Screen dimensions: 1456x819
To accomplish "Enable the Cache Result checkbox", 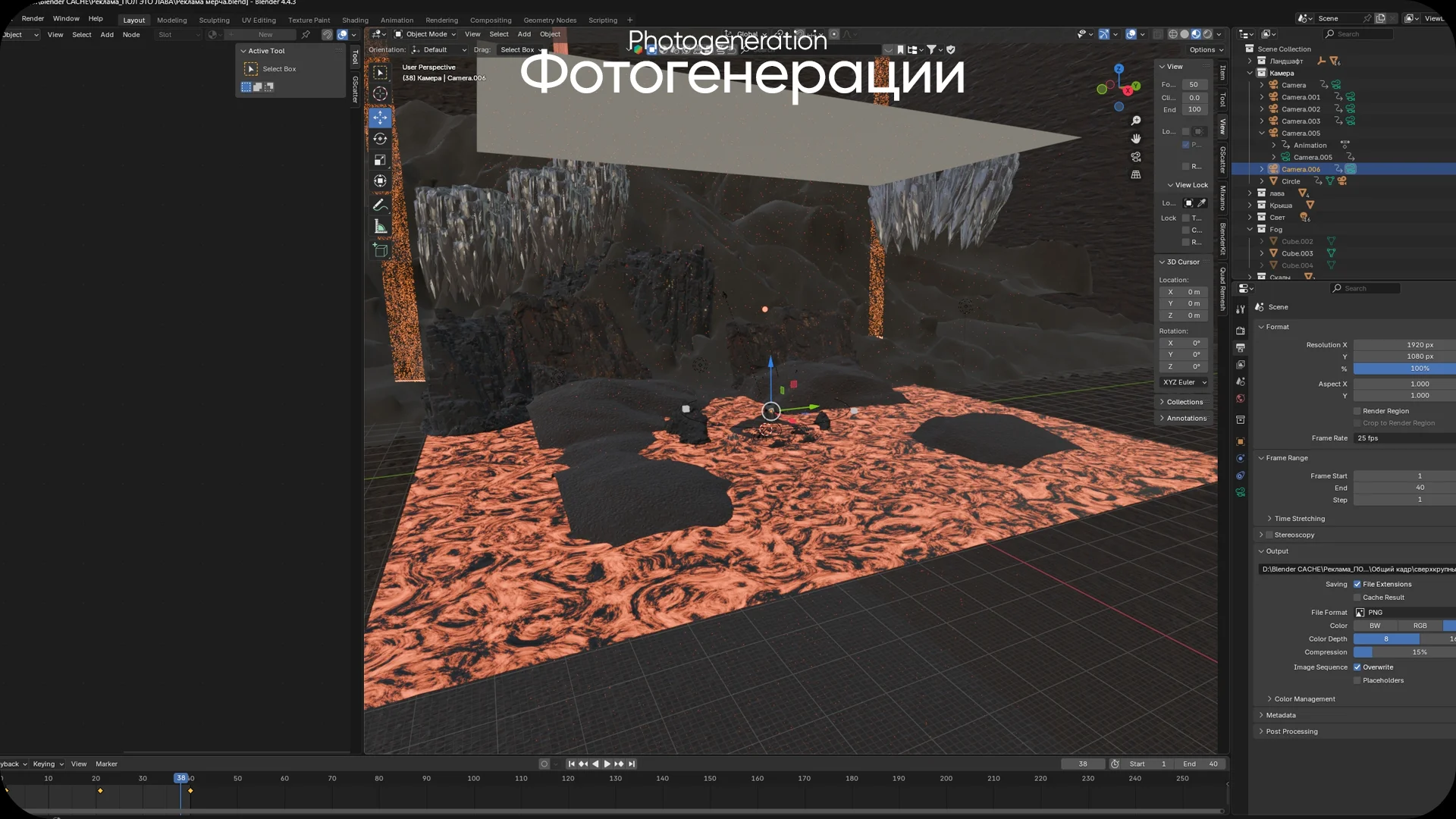I will click(1357, 598).
